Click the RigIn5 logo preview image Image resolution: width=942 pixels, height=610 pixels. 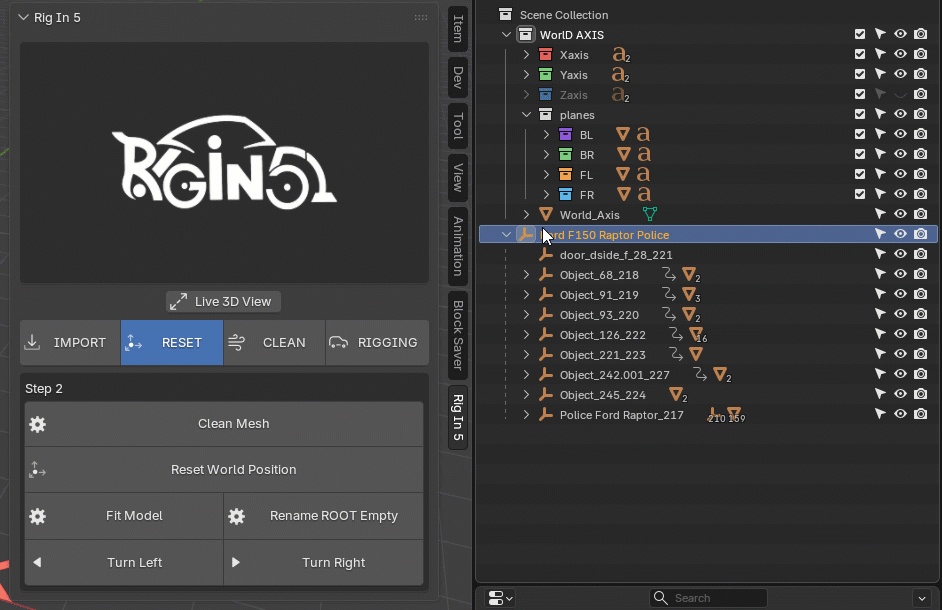(x=224, y=162)
